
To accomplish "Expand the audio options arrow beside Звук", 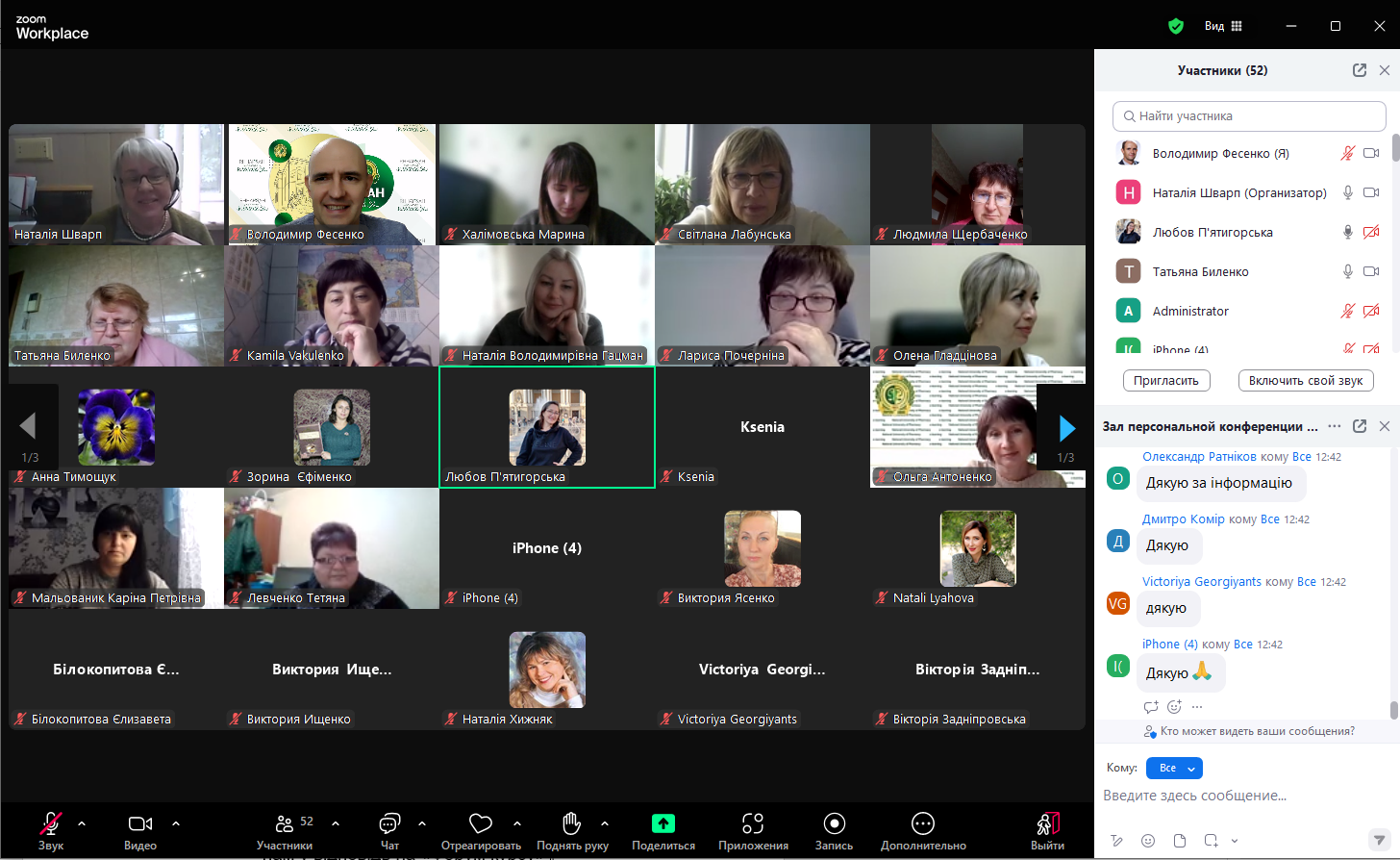I will tap(82, 823).
